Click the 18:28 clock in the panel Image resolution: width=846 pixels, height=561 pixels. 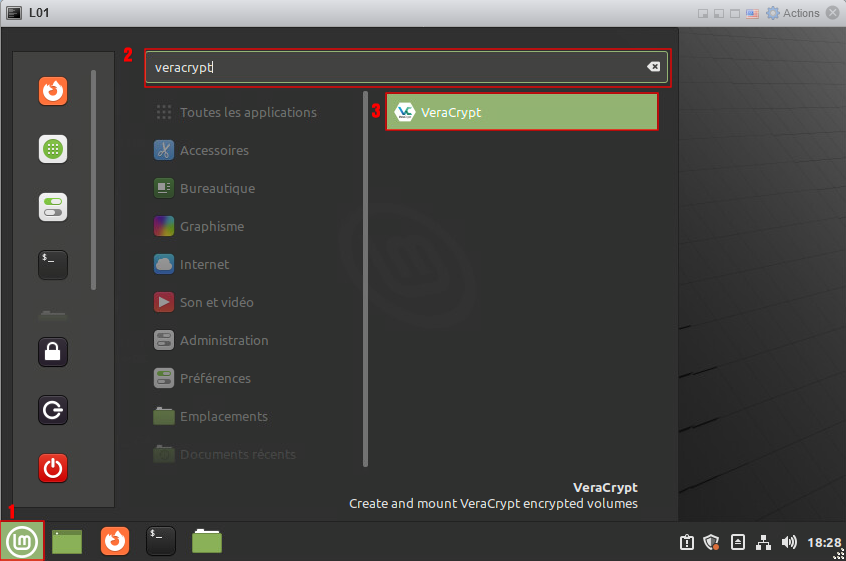coord(824,542)
